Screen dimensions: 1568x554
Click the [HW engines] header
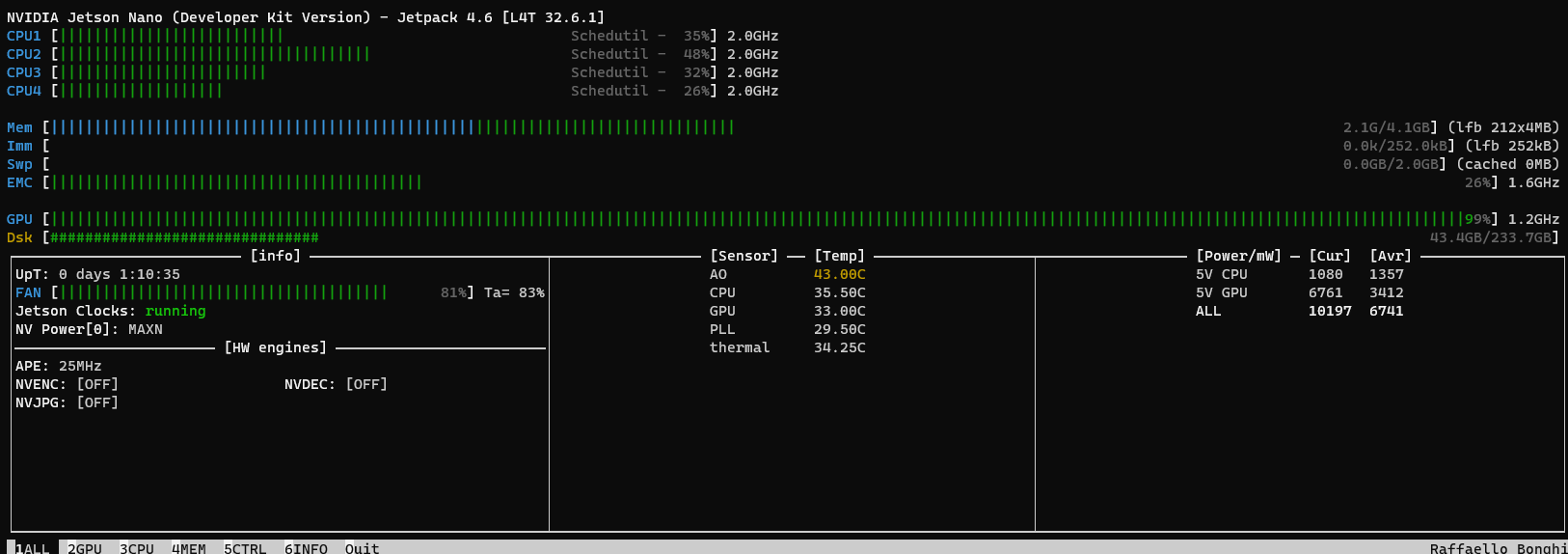coord(276,347)
